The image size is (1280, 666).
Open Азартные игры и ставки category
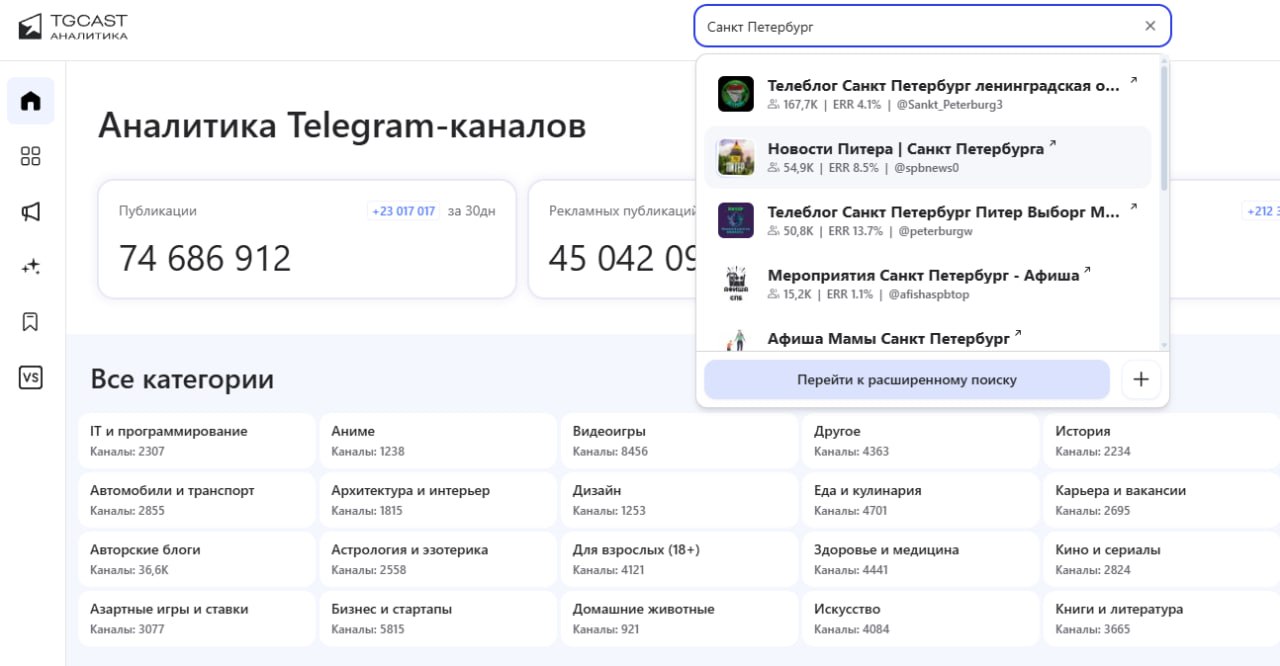point(196,618)
